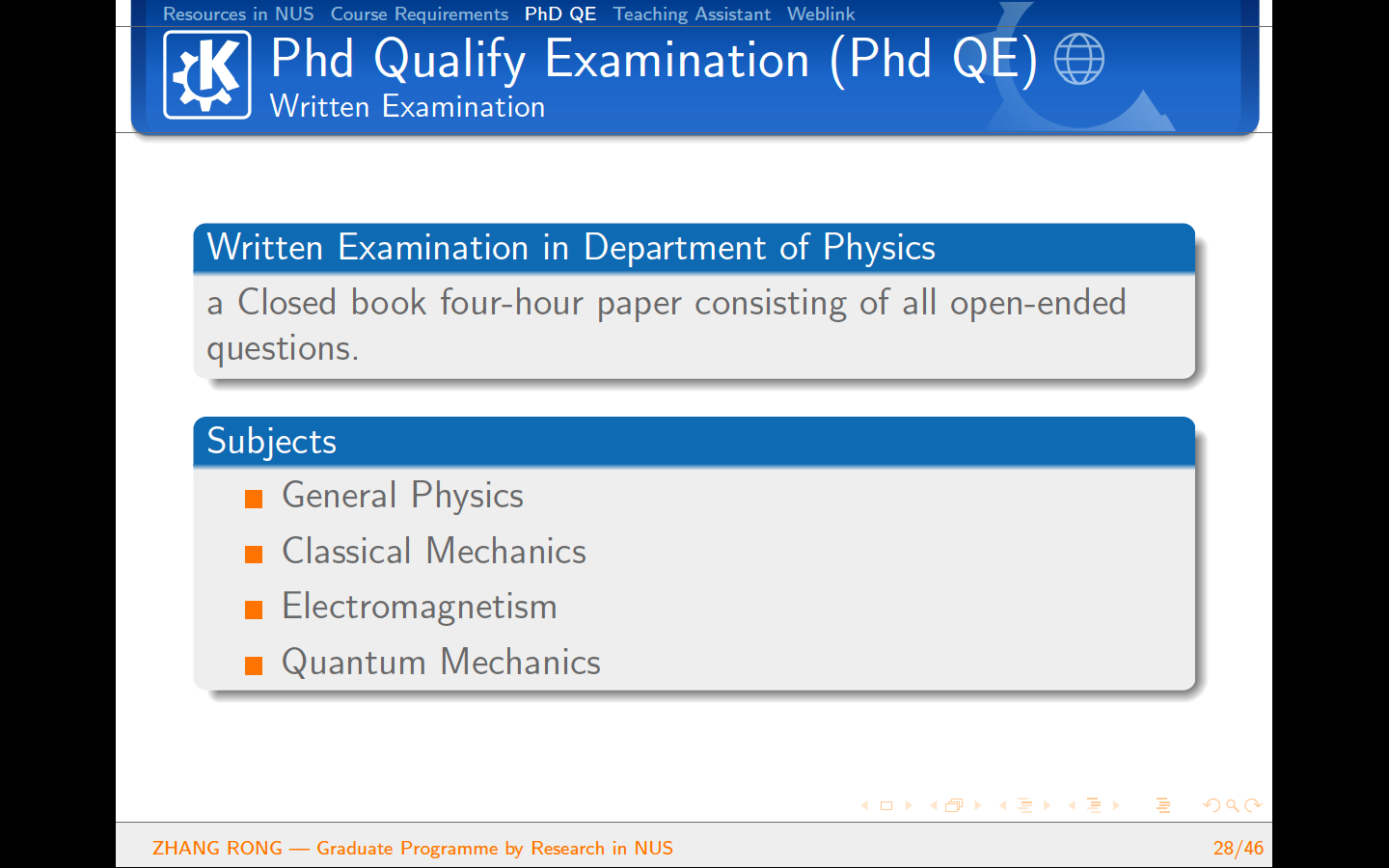Click the slide rectangle navigation icon
The height and width of the screenshot is (868, 1389).
886,805
